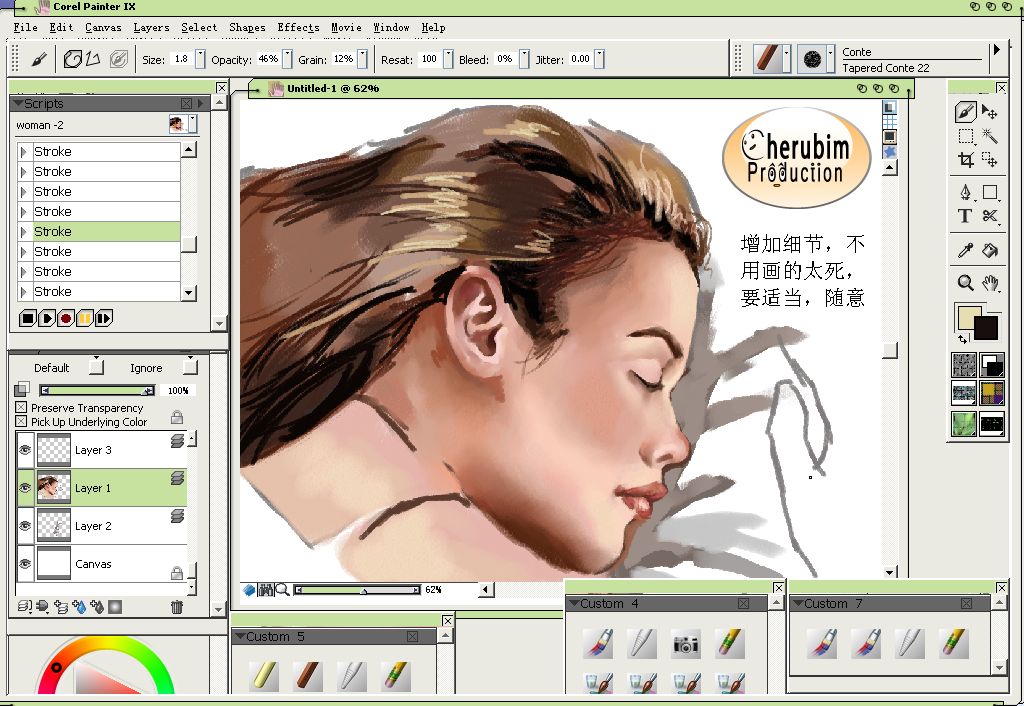
Task: Select the Brush tool in toolbox
Action: tap(965, 112)
